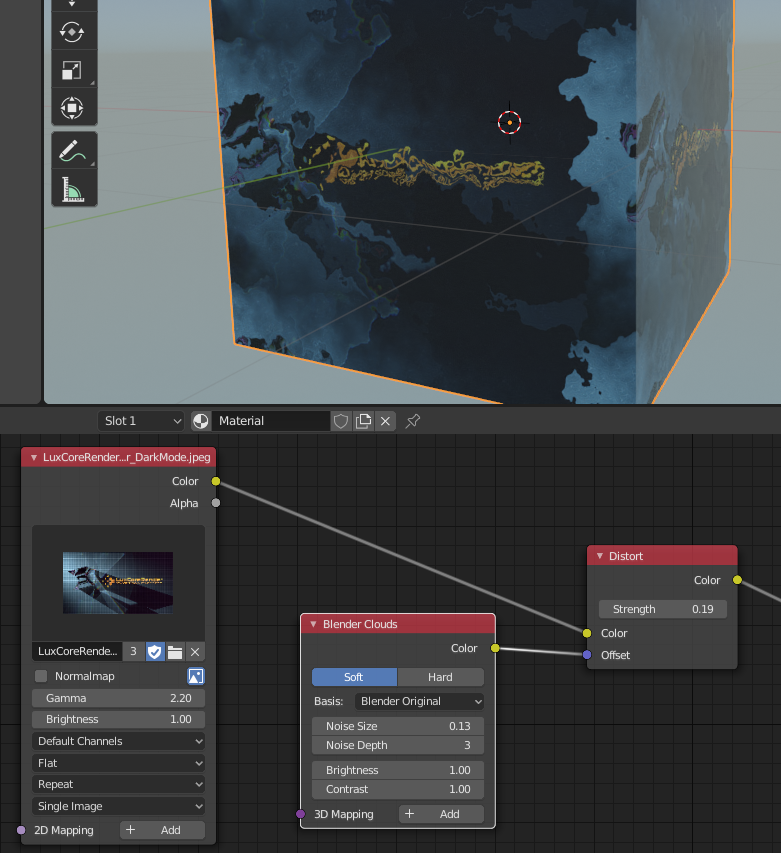This screenshot has height=853, width=781.
Task: Adjust image node Brightness 1.00 slider
Action: (x=119, y=719)
